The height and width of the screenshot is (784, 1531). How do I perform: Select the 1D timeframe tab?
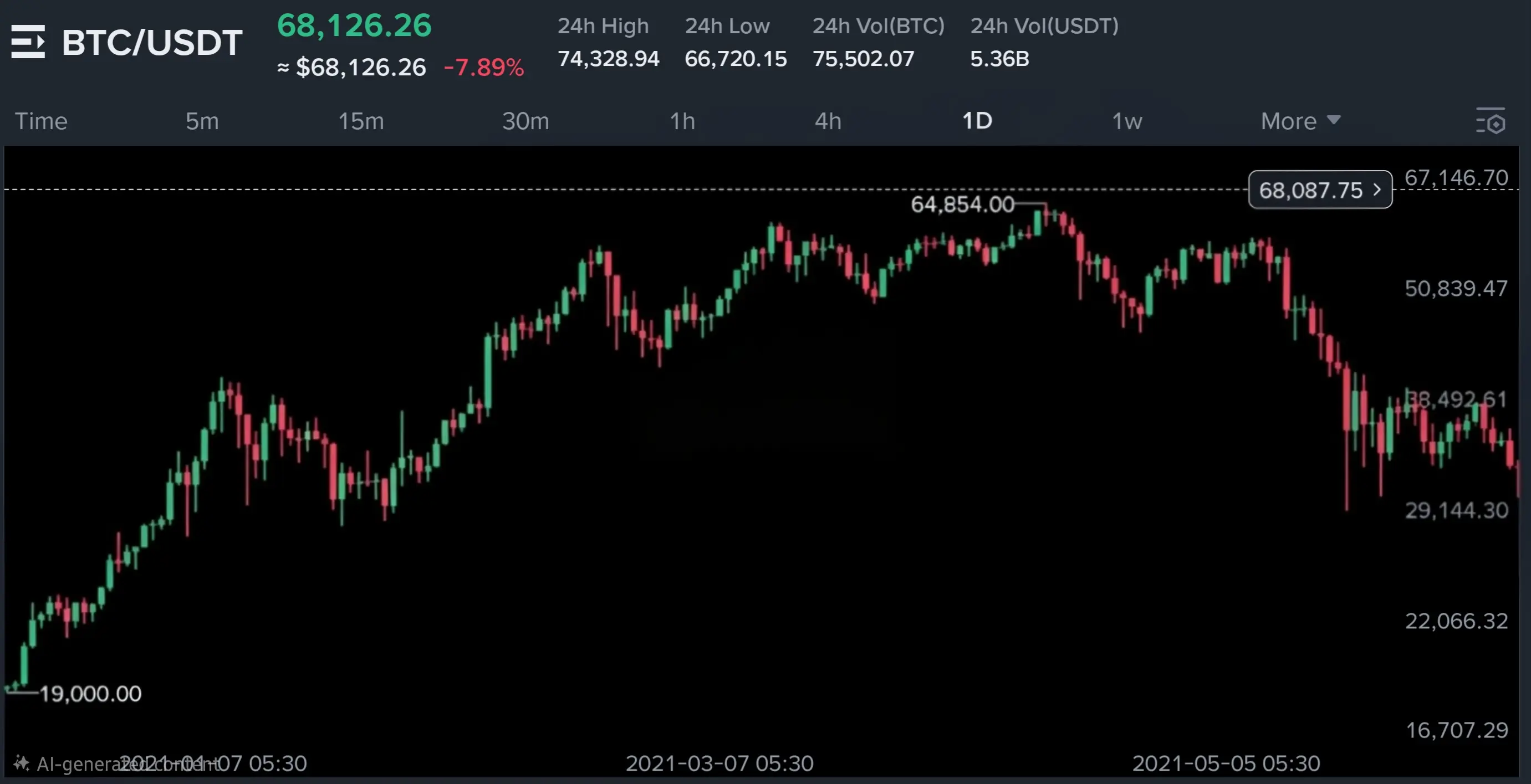tap(977, 121)
